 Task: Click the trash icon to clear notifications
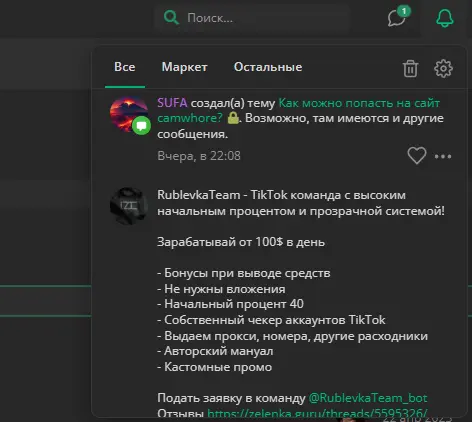(410, 69)
